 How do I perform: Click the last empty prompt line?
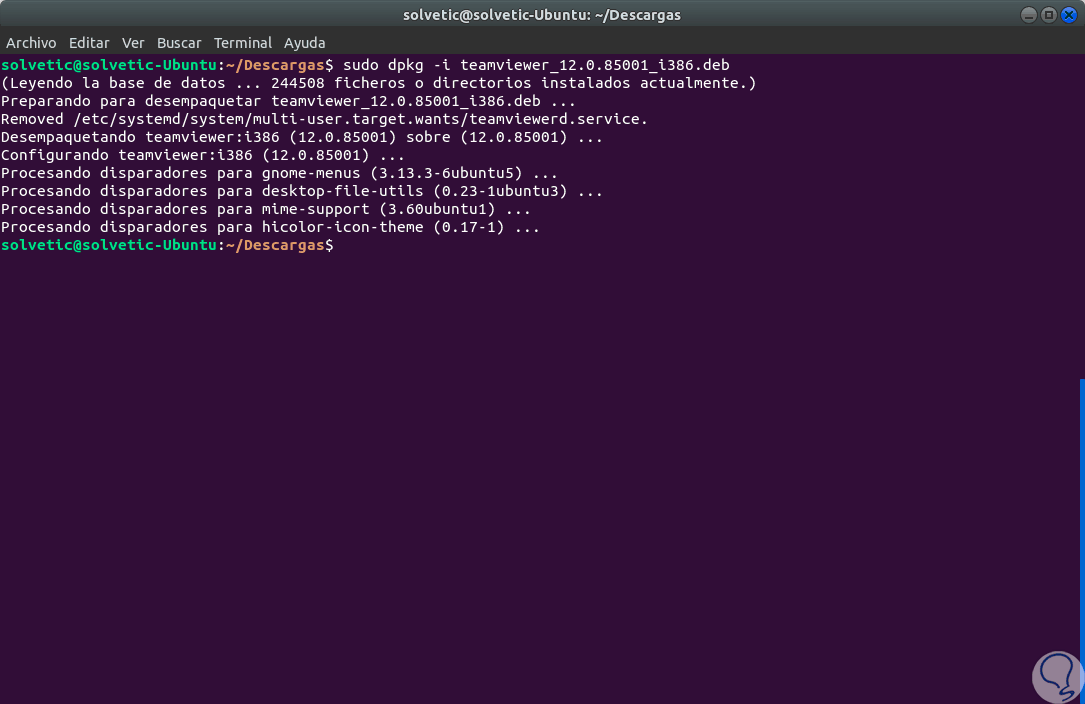pyautogui.click(x=167, y=245)
